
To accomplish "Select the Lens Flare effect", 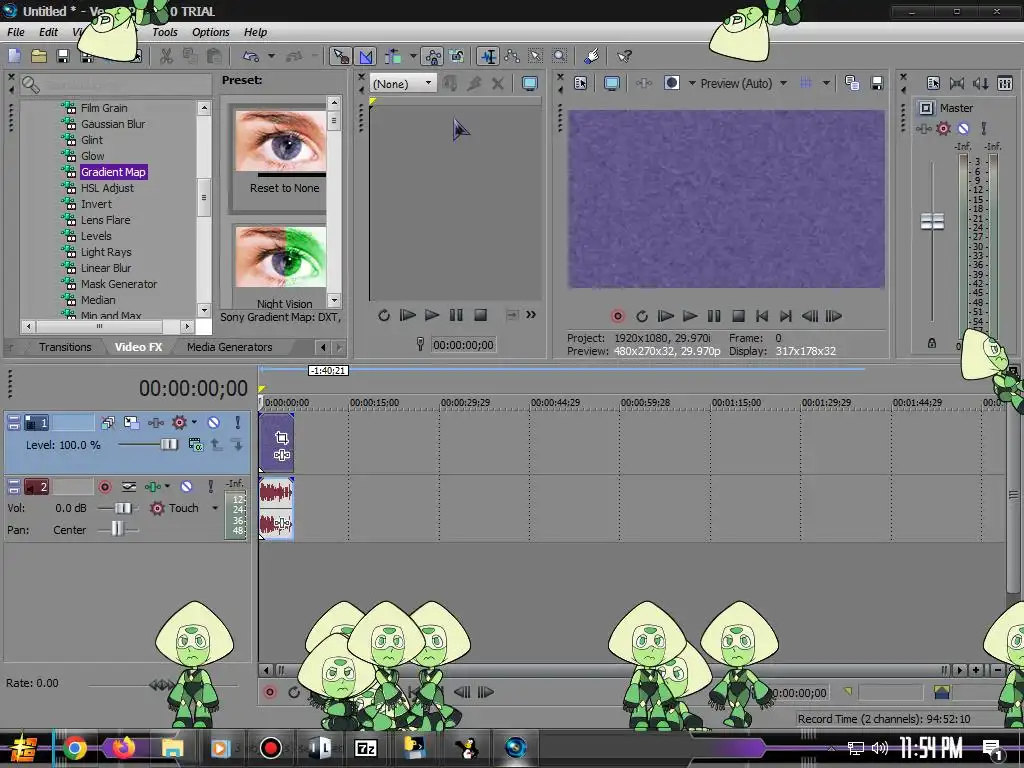I will click(x=105, y=220).
